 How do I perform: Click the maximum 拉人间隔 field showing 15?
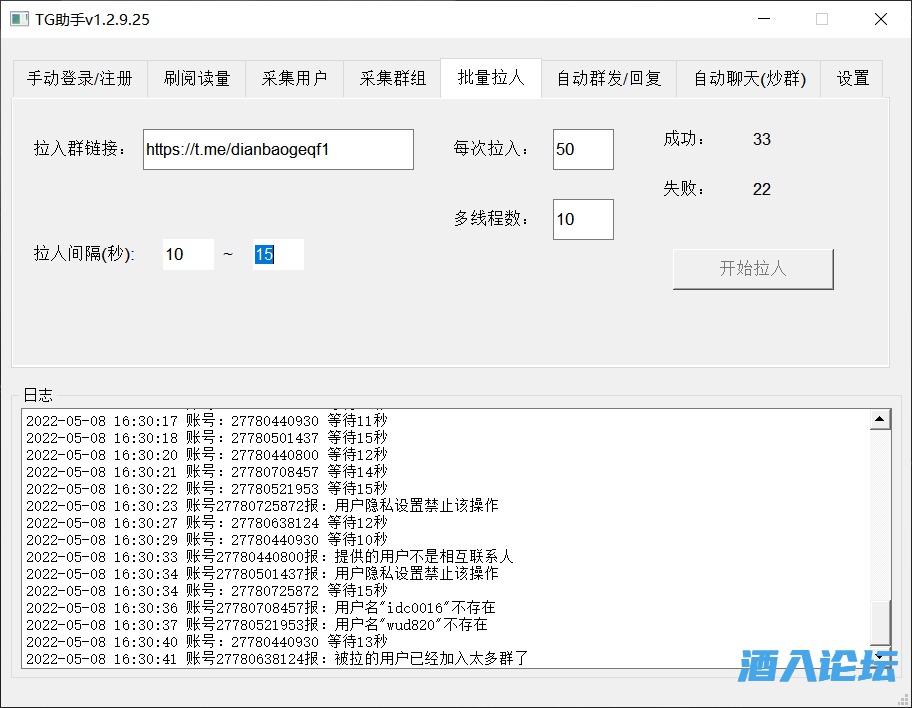(277, 255)
